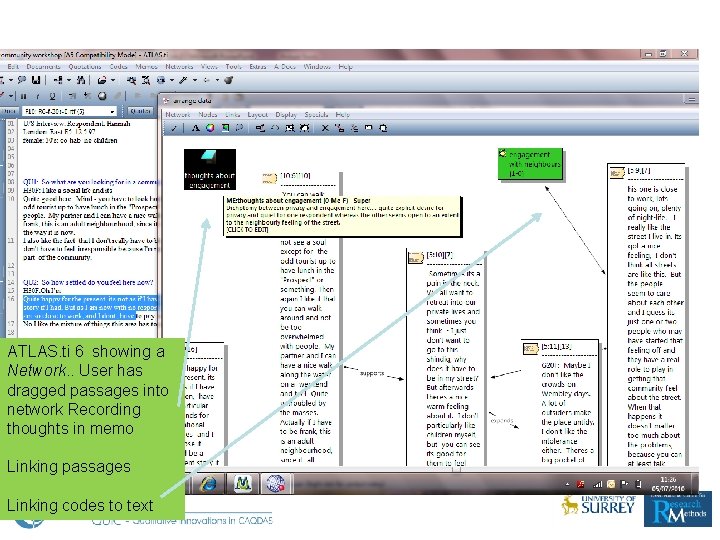
Task: Open the Quotations menu
Action: point(85,67)
